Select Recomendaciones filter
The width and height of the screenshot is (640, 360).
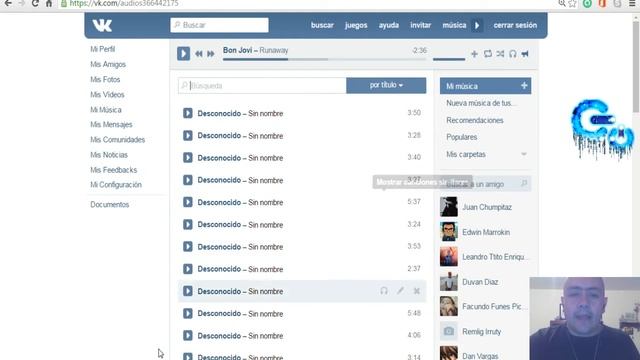[475, 120]
